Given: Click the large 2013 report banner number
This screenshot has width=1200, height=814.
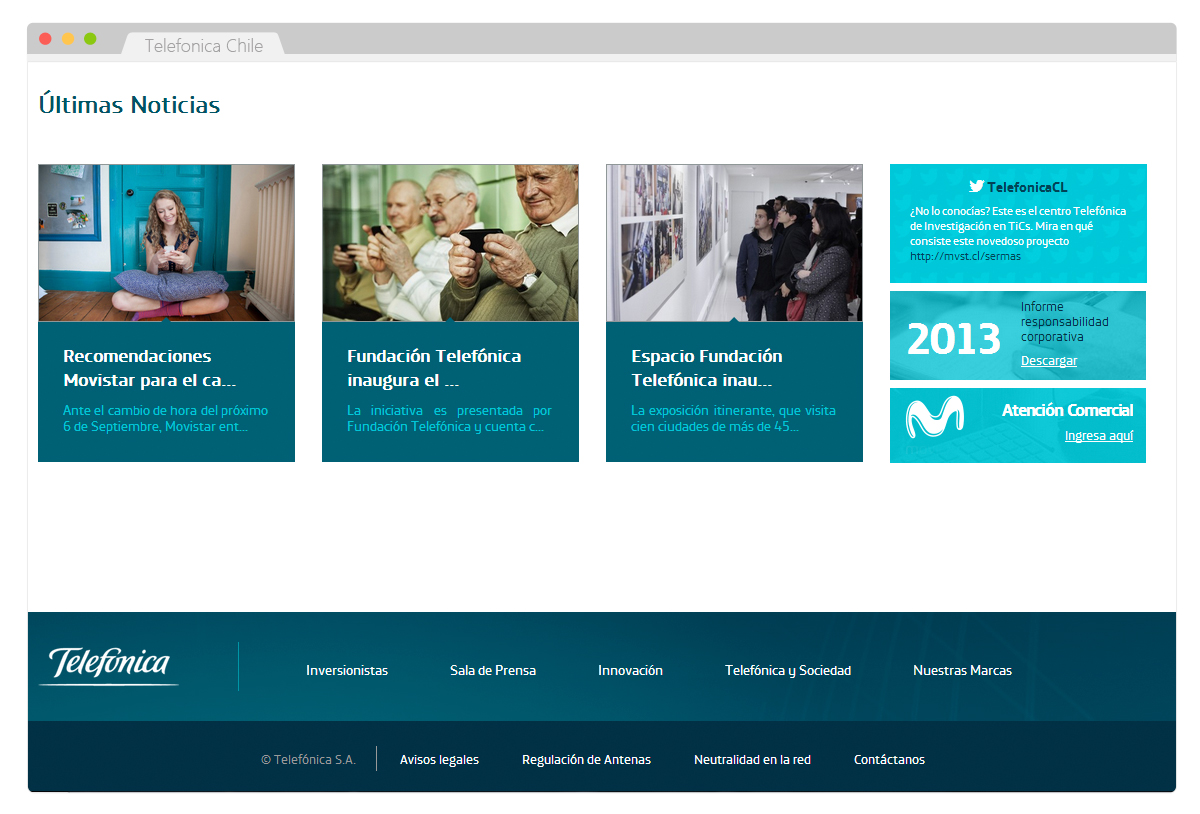Looking at the screenshot, I should click(954, 340).
